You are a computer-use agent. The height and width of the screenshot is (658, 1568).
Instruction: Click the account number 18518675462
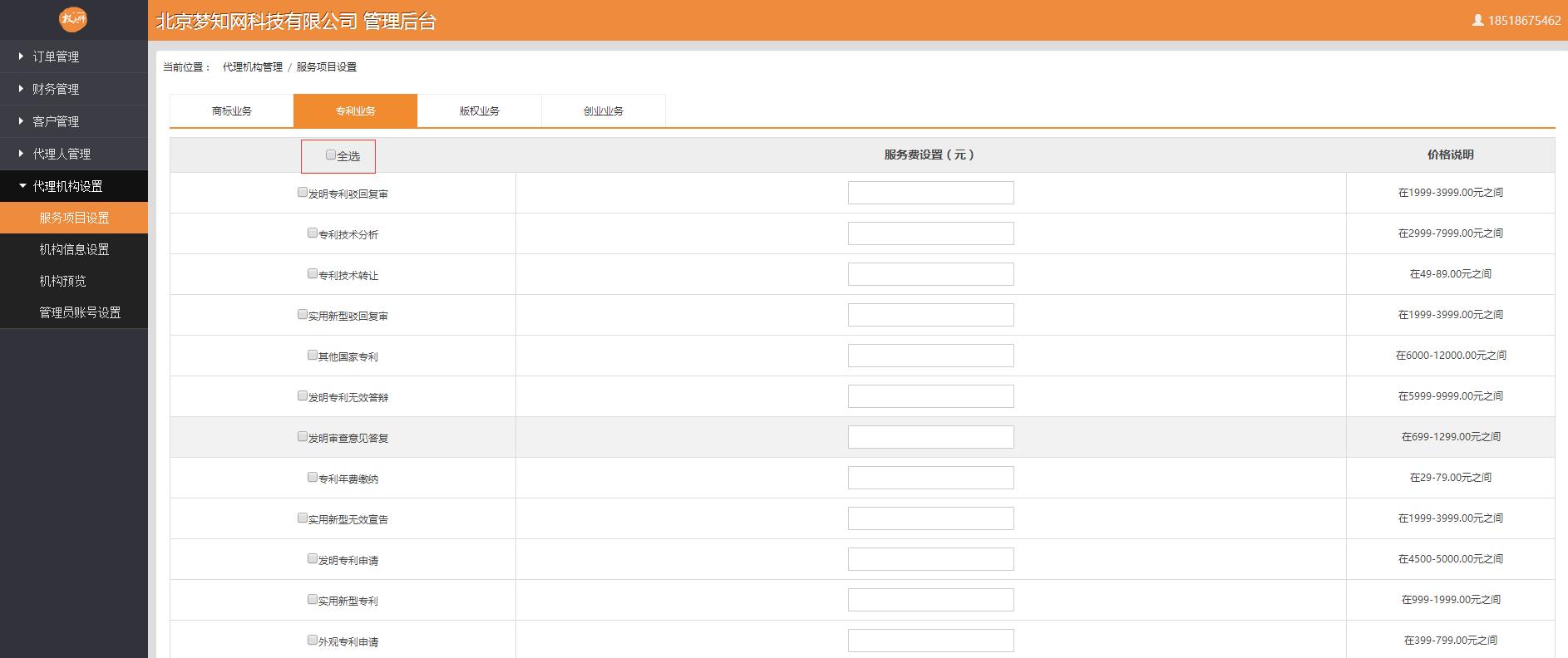tap(1524, 21)
